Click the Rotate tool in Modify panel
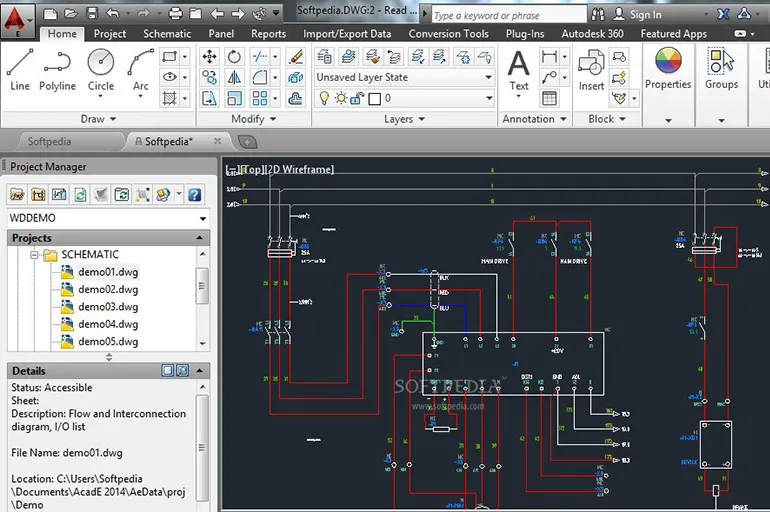 pos(234,56)
